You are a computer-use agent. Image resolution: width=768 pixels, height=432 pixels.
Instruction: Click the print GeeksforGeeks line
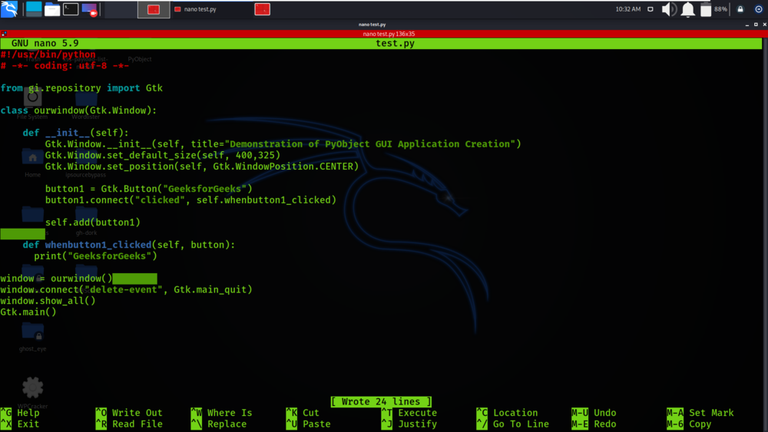click(x=96, y=256)
